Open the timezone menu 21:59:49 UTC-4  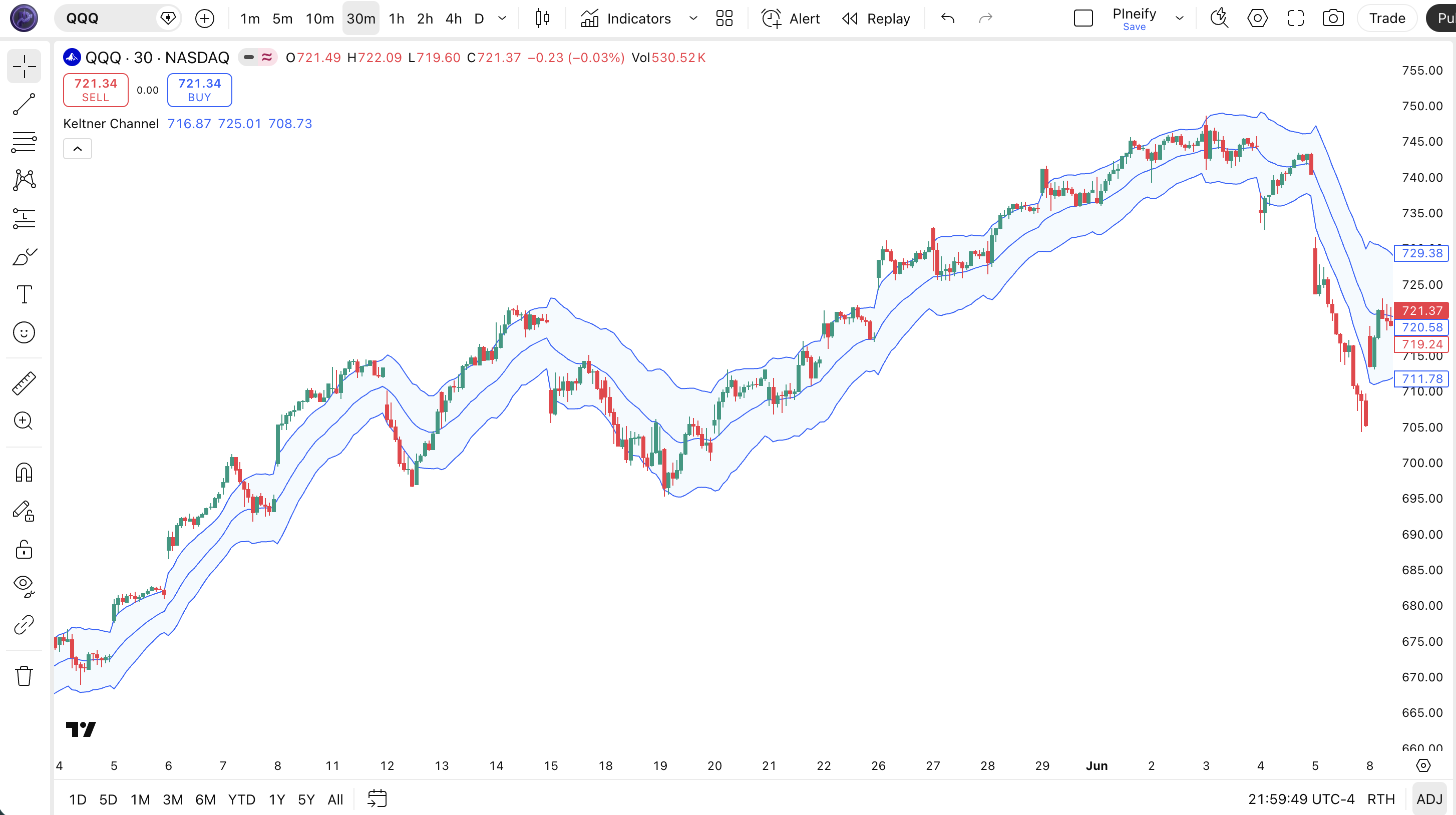pyautogui.click(x=1301, y=799)
